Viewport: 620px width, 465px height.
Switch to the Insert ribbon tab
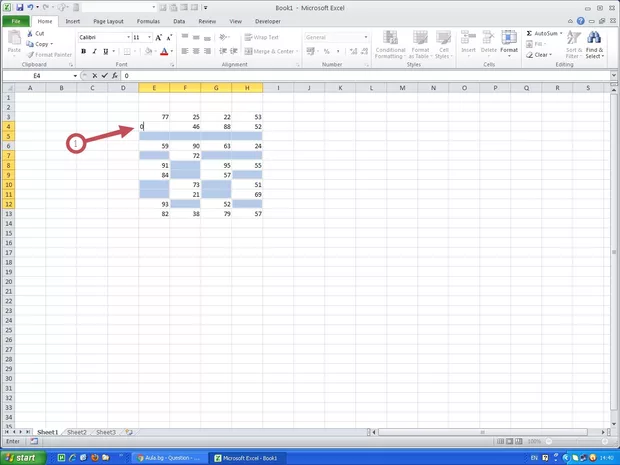point(73,21)
